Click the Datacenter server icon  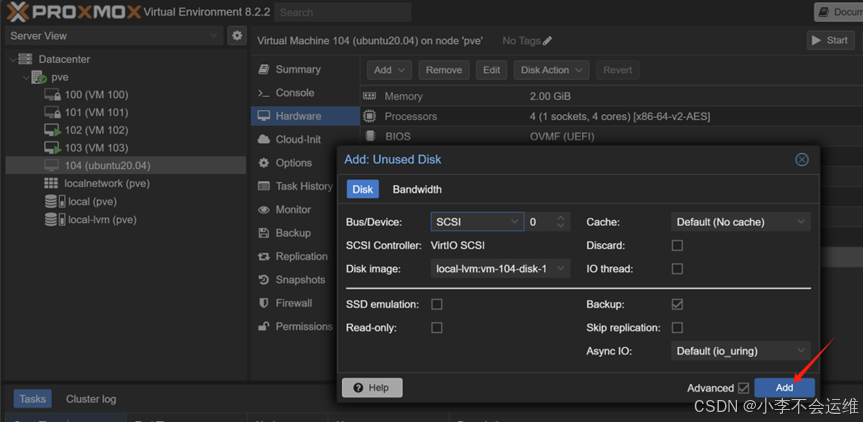[25, 59]
